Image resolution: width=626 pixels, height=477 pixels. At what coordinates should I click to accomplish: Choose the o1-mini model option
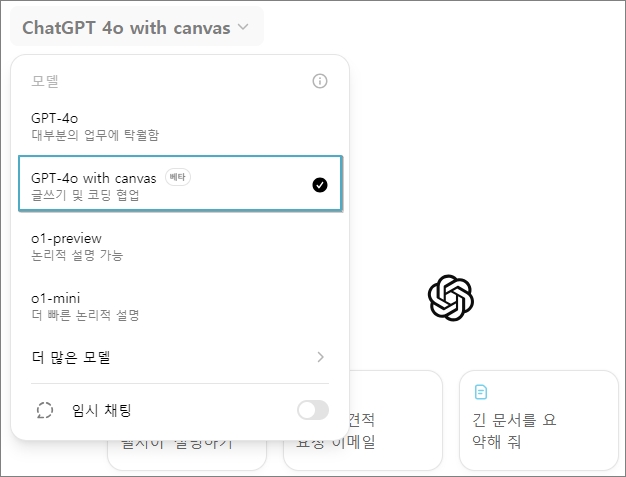pos(180,306)
